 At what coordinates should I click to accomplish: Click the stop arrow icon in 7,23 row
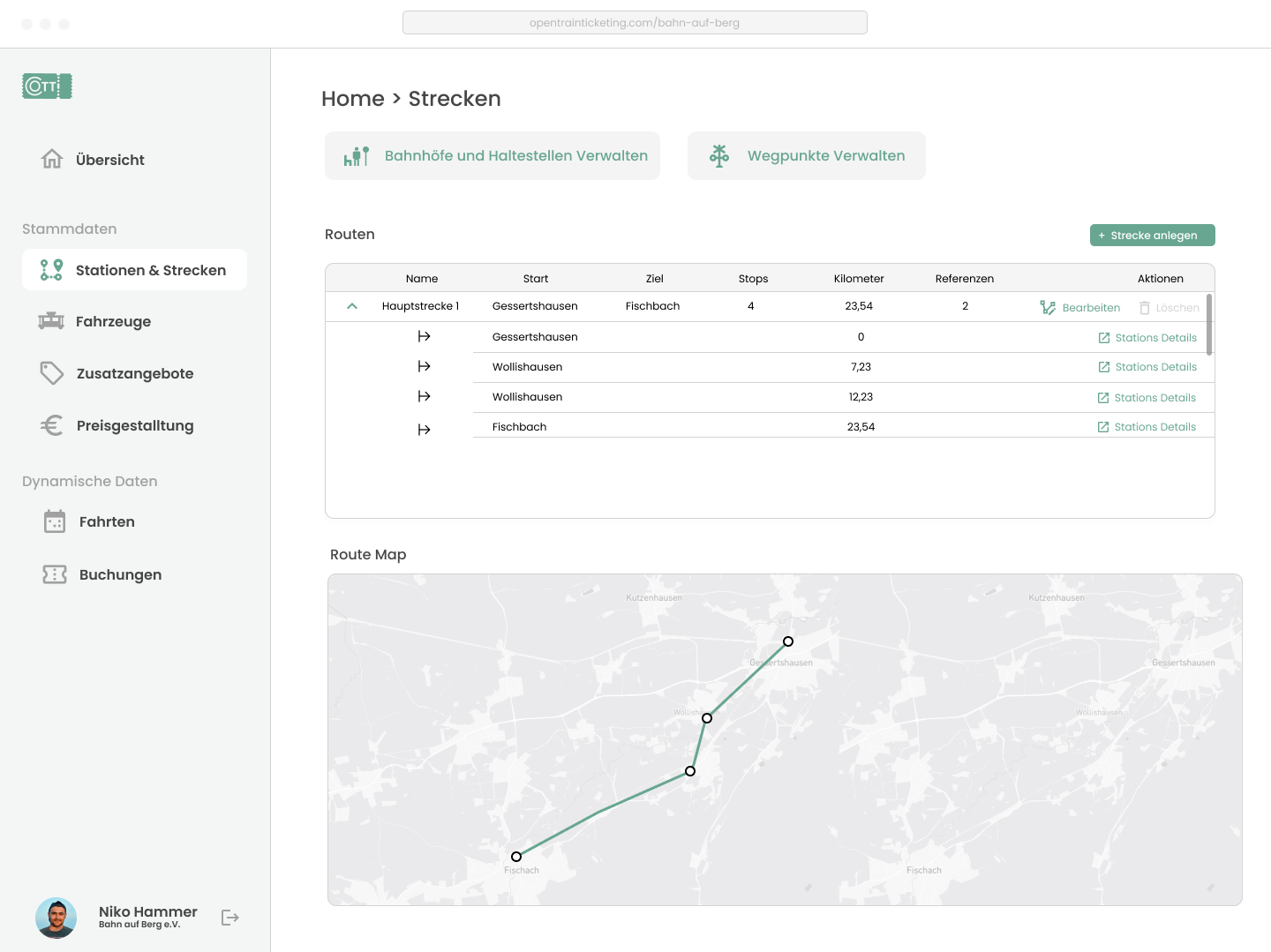(x=425, y=366)
